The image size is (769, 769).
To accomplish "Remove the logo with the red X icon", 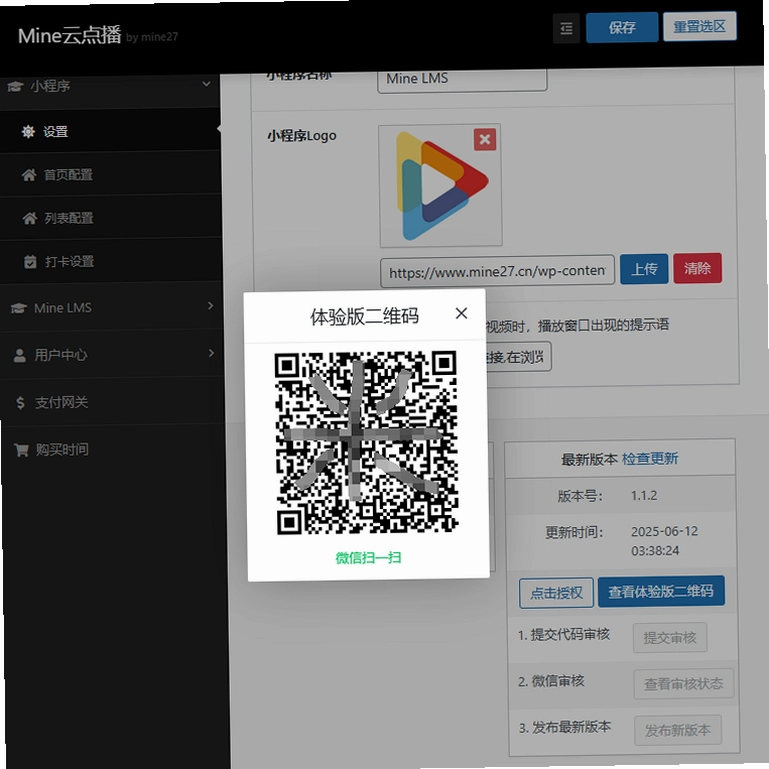I will [485, 139].
